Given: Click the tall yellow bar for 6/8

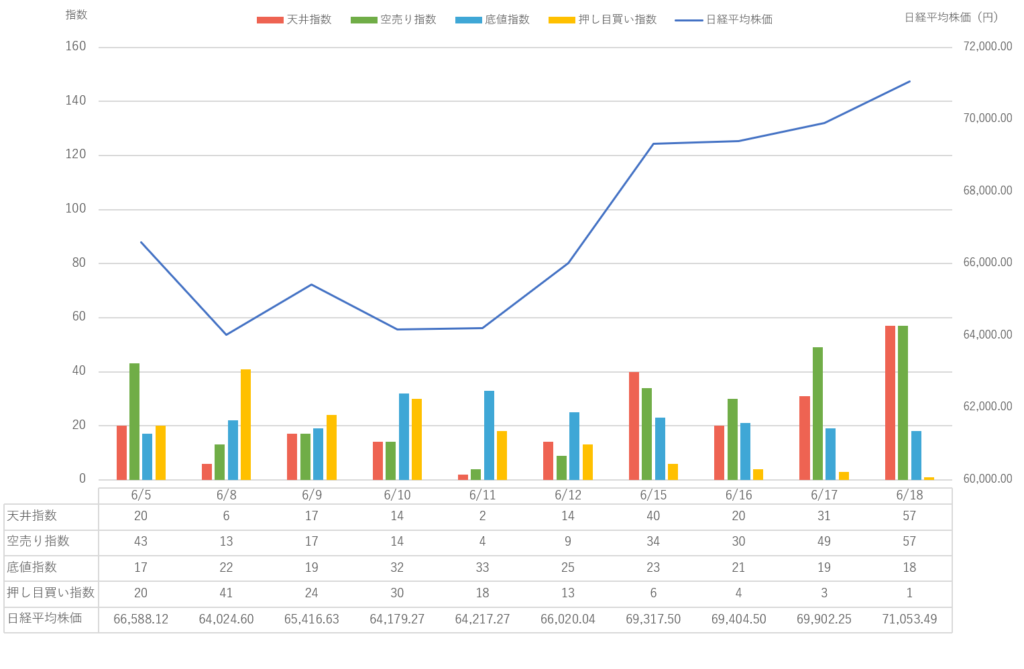Looking at the screenshot, I should coord(246,425).
